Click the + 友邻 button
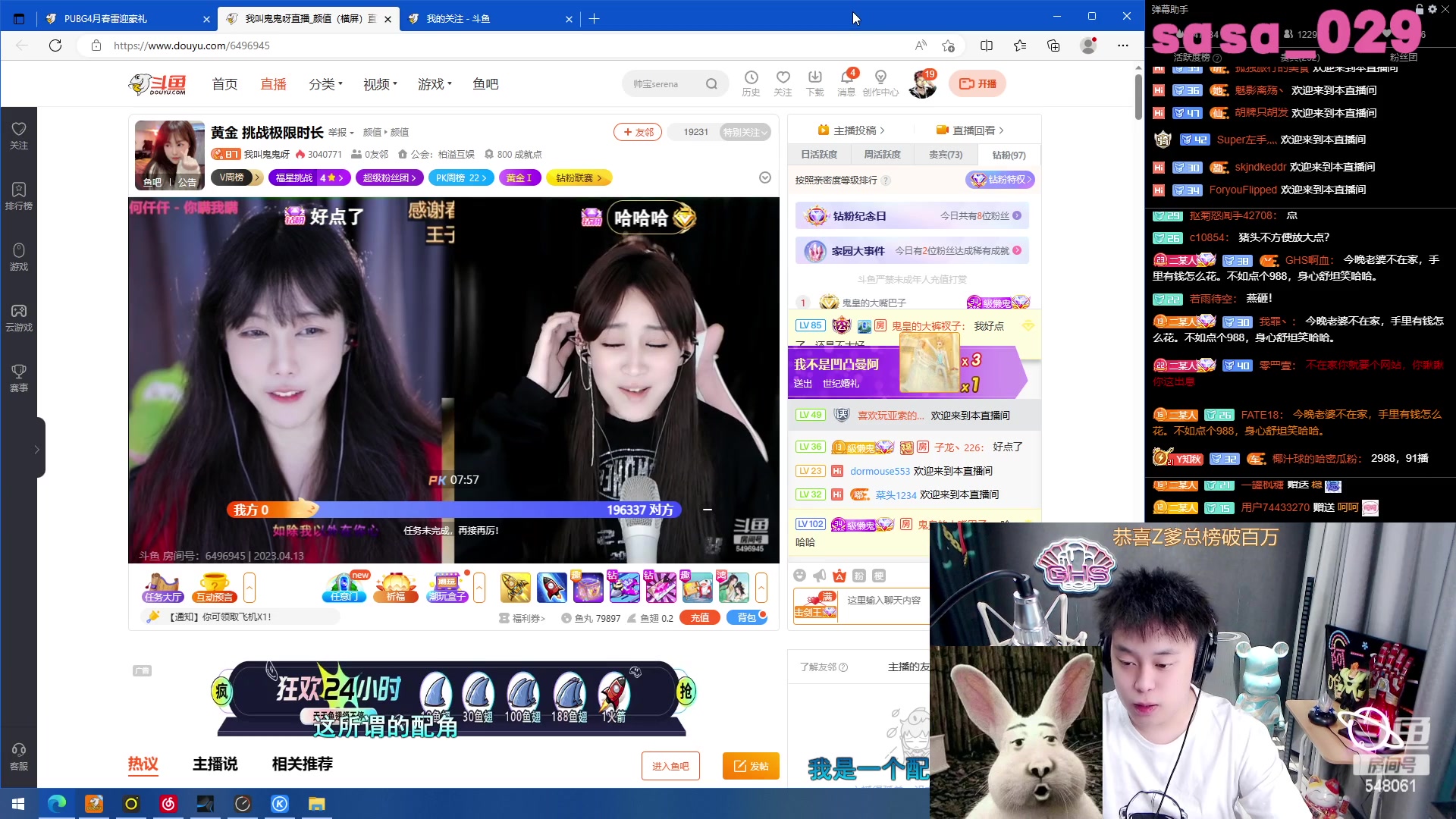This screenshot has width=1456, height=819. tap(638, 132)
